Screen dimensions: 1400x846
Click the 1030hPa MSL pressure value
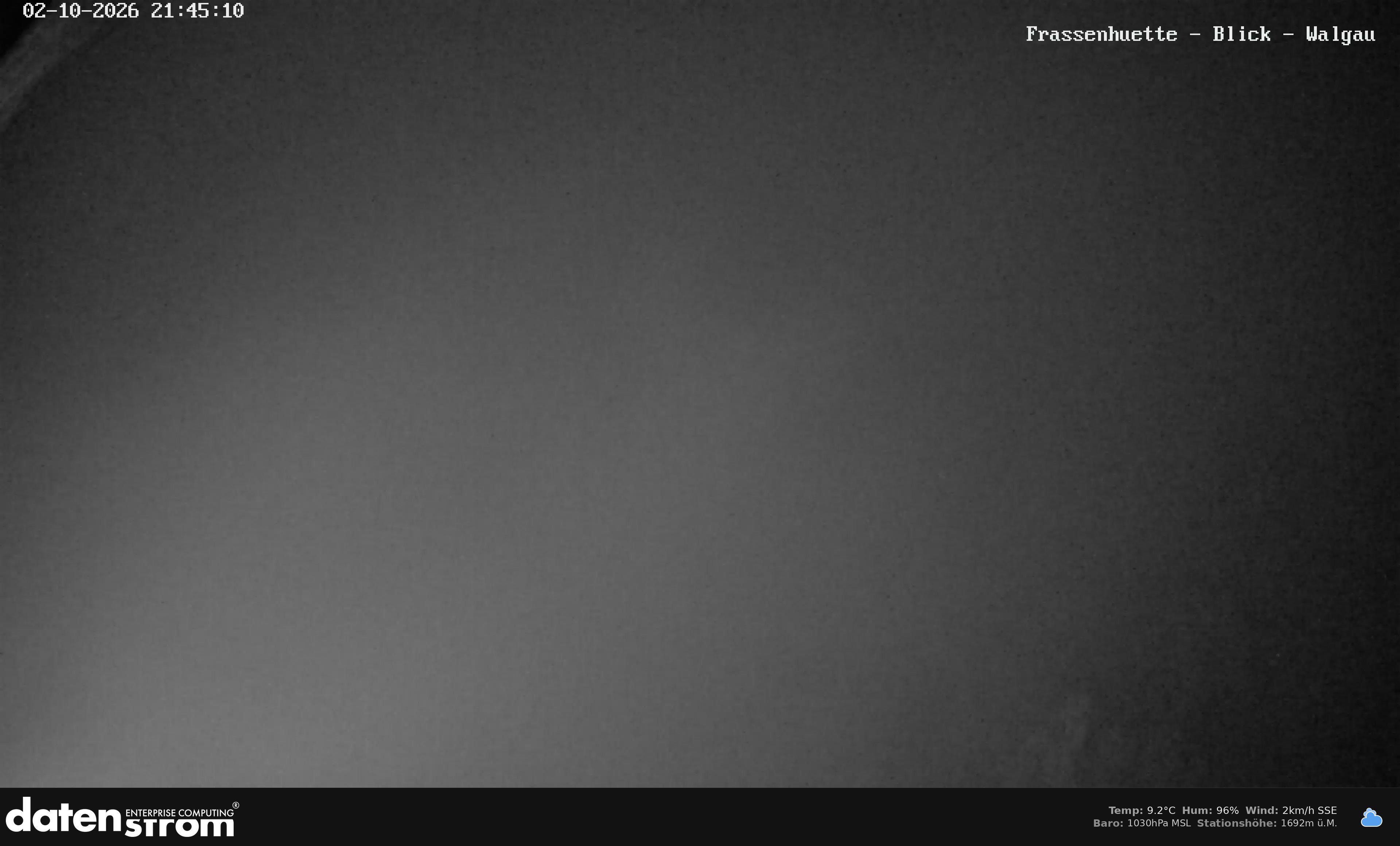click(x=1159, y=823)
